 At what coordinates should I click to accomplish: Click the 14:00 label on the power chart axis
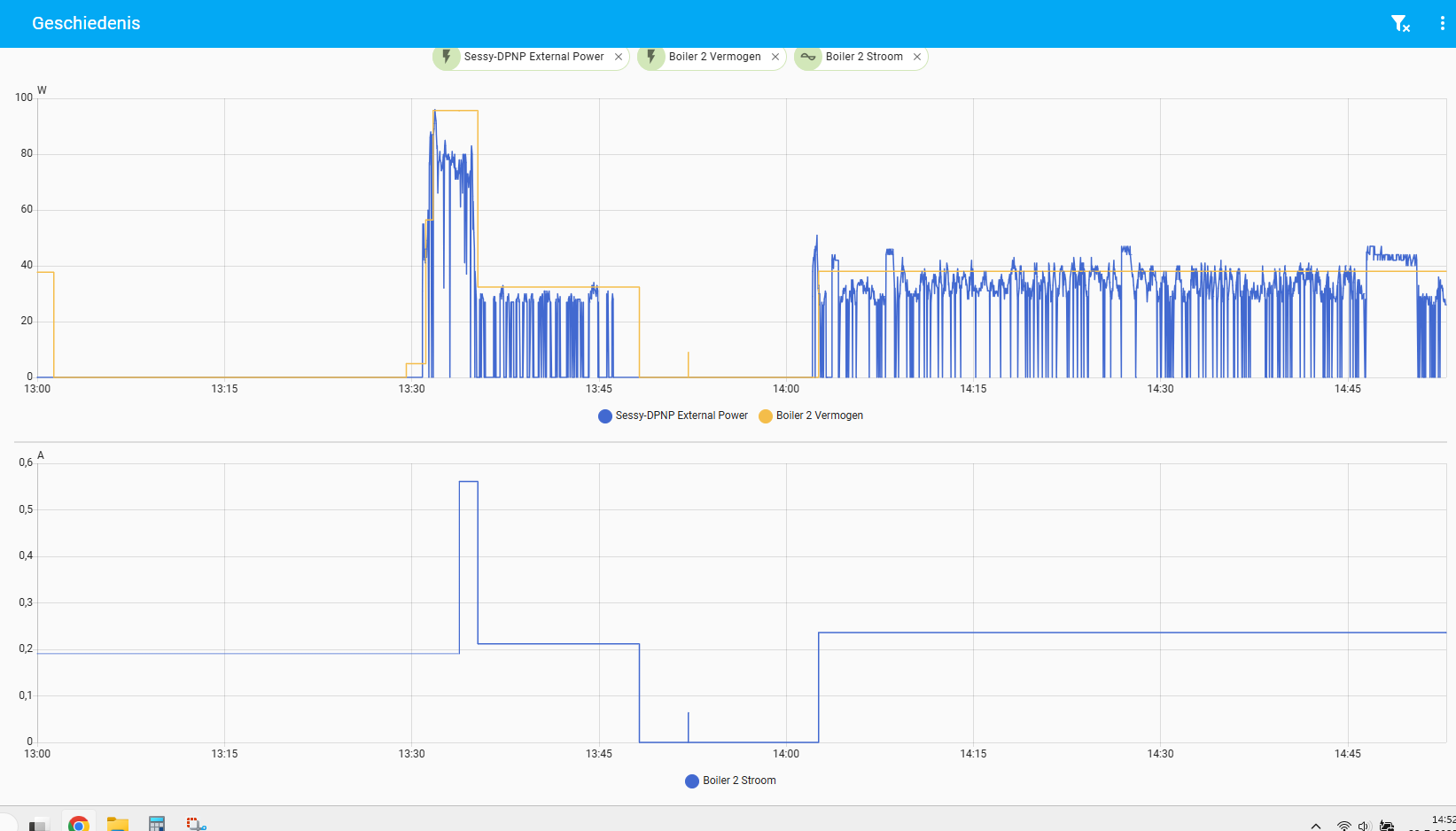pos(786,389)
